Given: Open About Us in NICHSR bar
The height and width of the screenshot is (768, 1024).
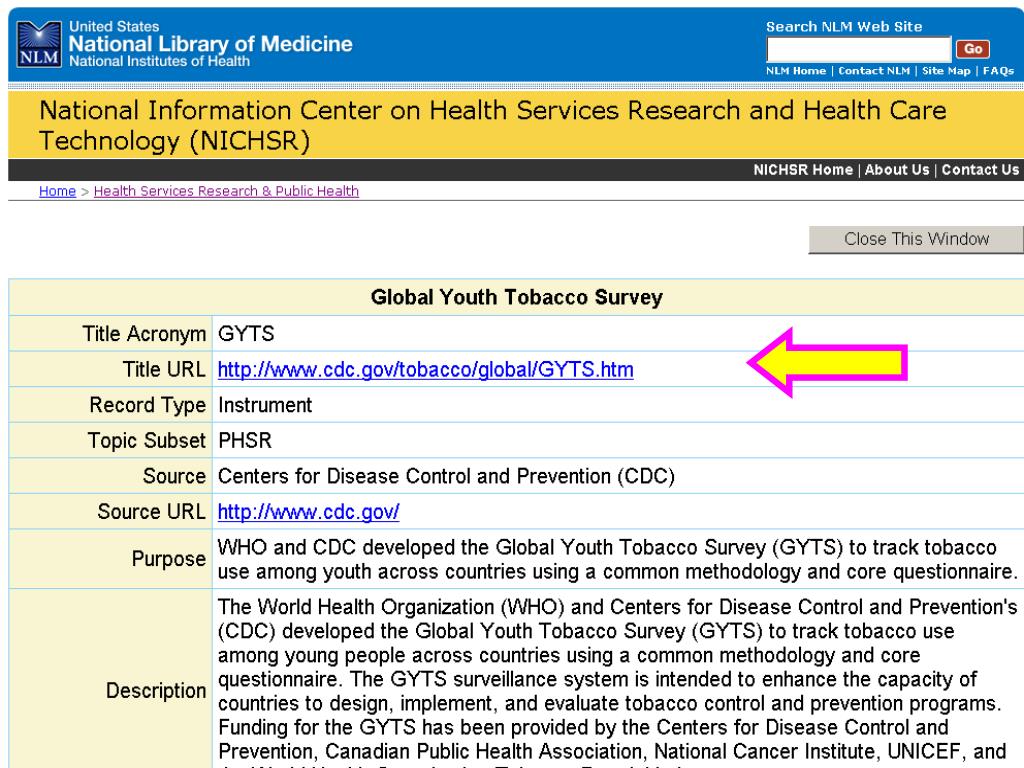Looking at the screenshot, I should click(x=897, y=170).
